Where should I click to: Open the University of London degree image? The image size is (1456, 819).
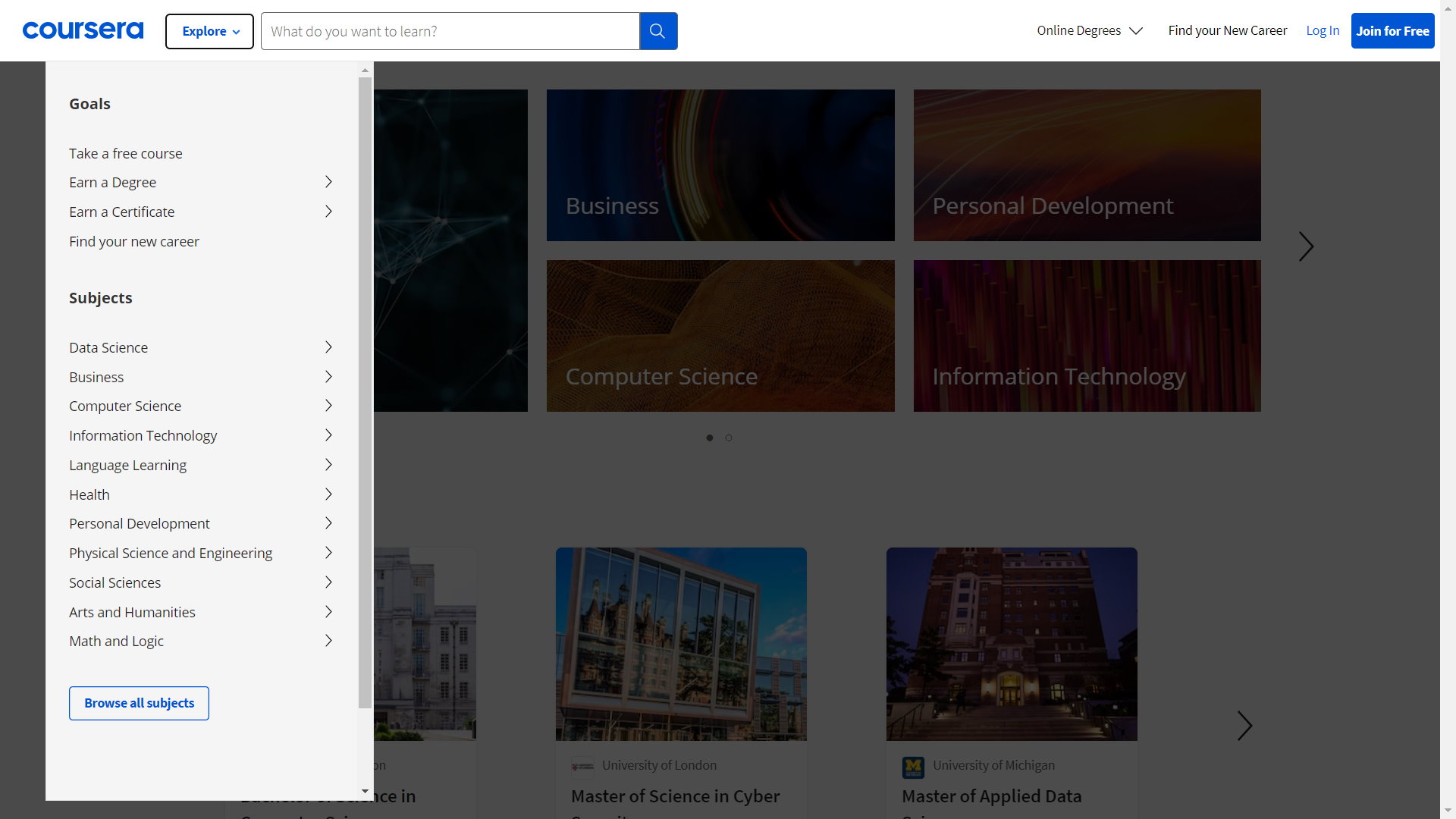(681, 644)
